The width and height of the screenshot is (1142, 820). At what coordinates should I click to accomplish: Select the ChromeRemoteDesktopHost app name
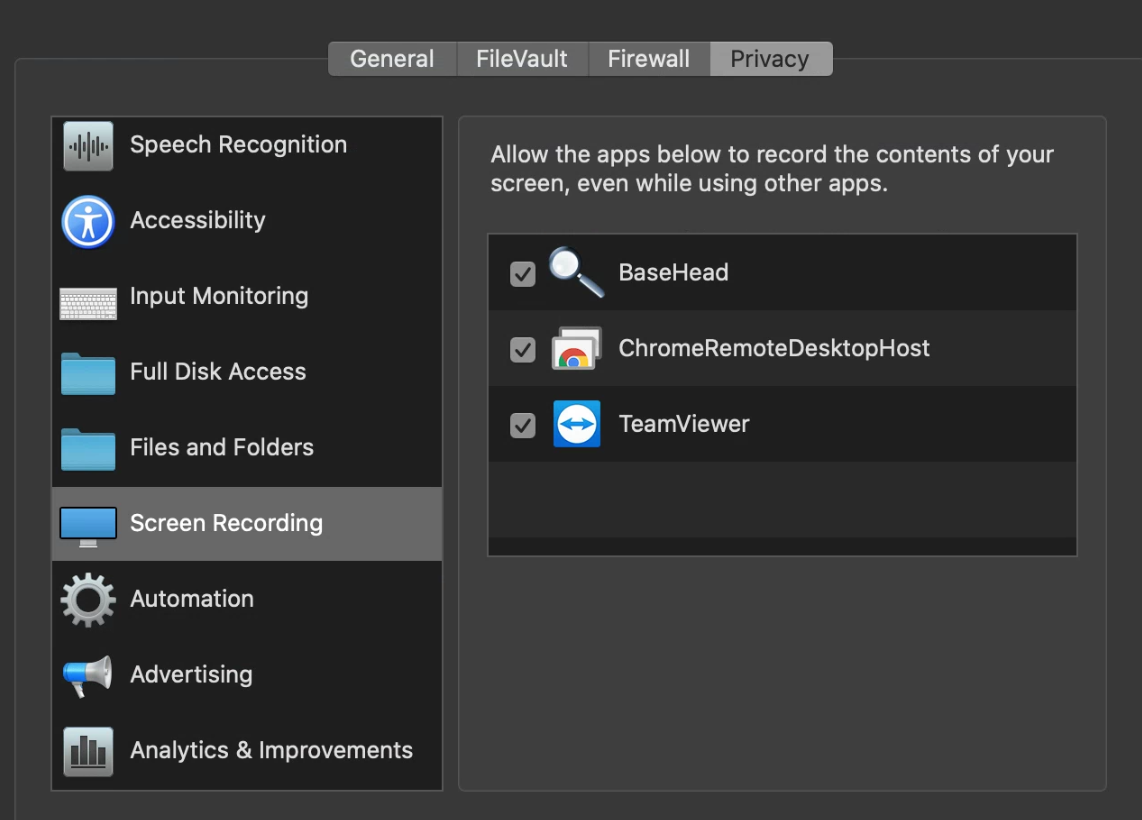[x=773, y=348]
